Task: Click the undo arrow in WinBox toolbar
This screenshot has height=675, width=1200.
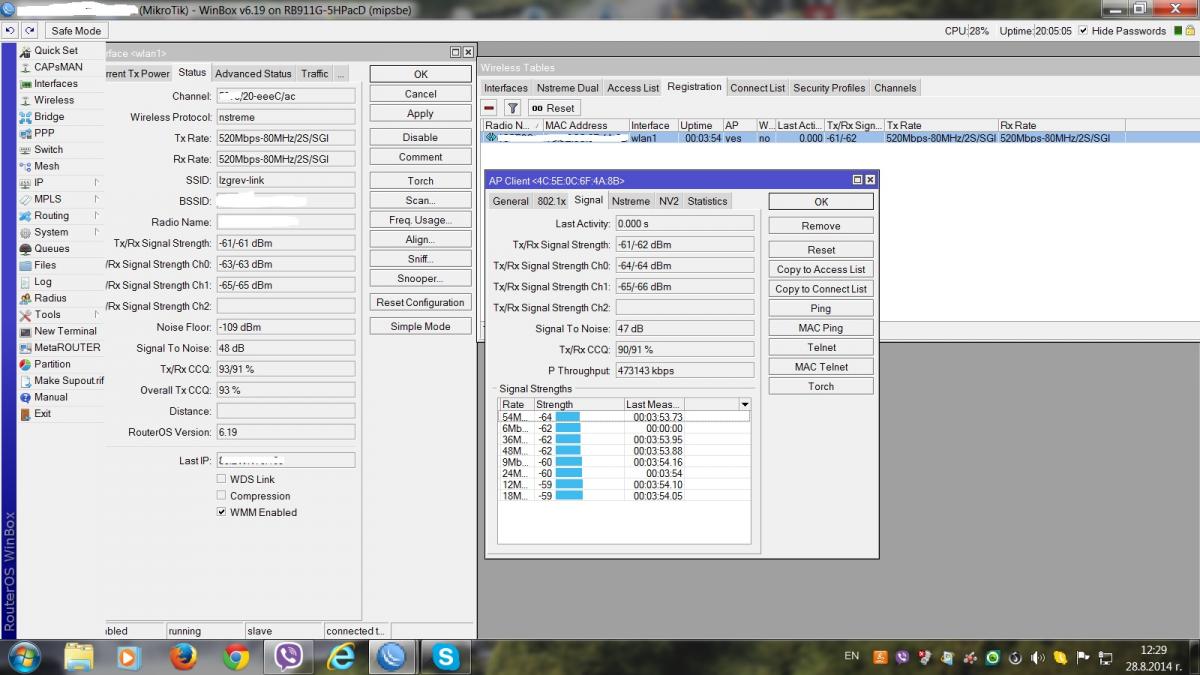Action: (10, 31)
